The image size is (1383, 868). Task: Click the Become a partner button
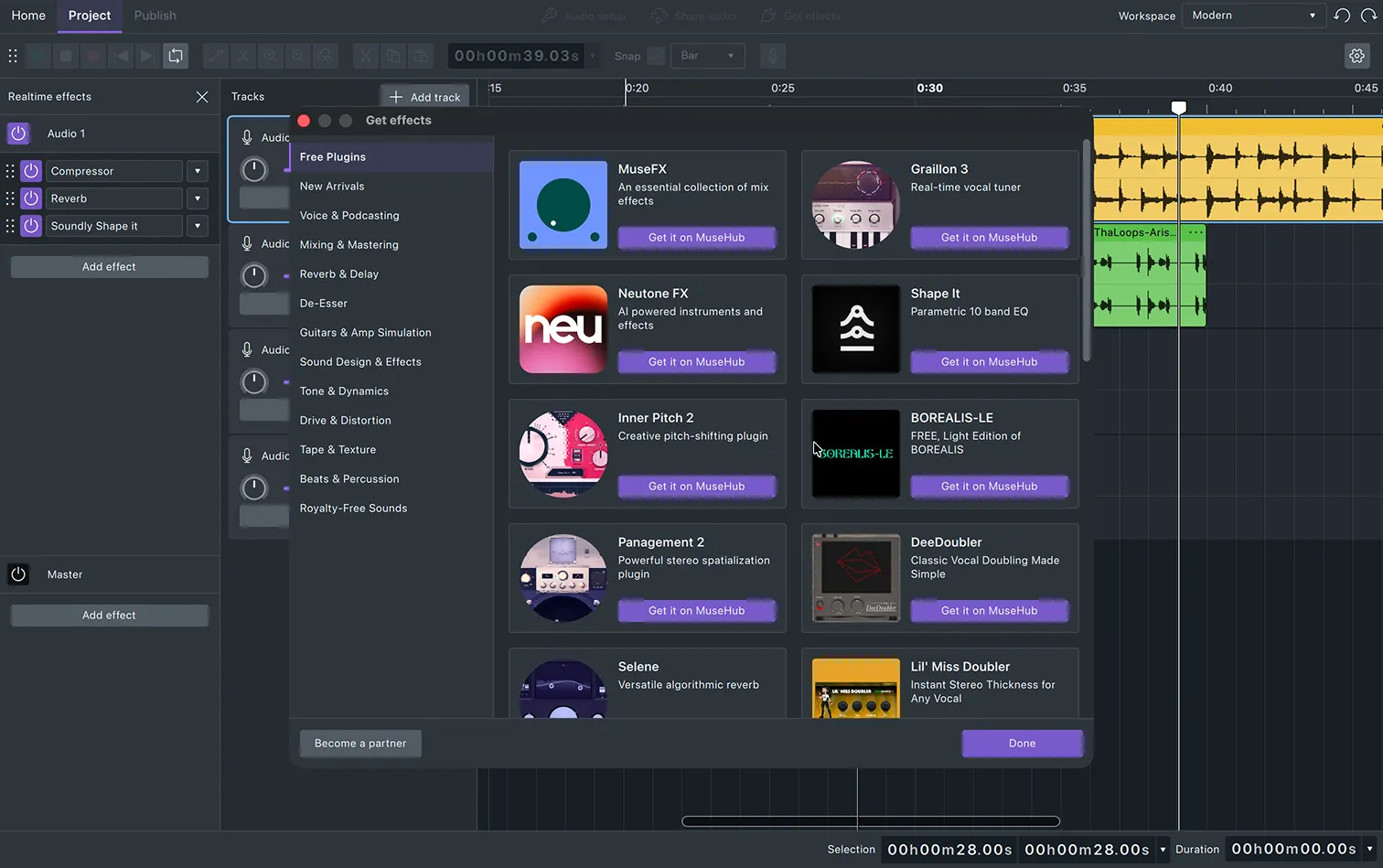click(360, 744)
